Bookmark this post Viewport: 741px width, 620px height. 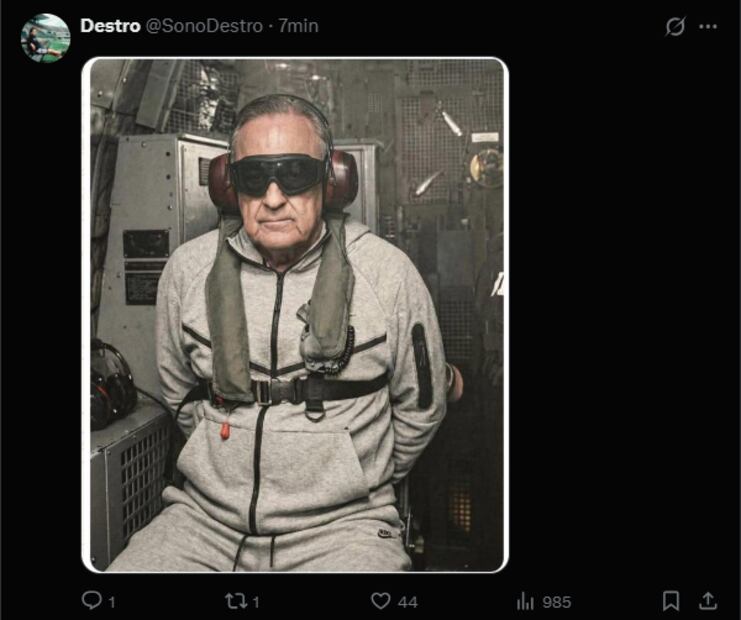pyautogui.click(x=671, y=600)
